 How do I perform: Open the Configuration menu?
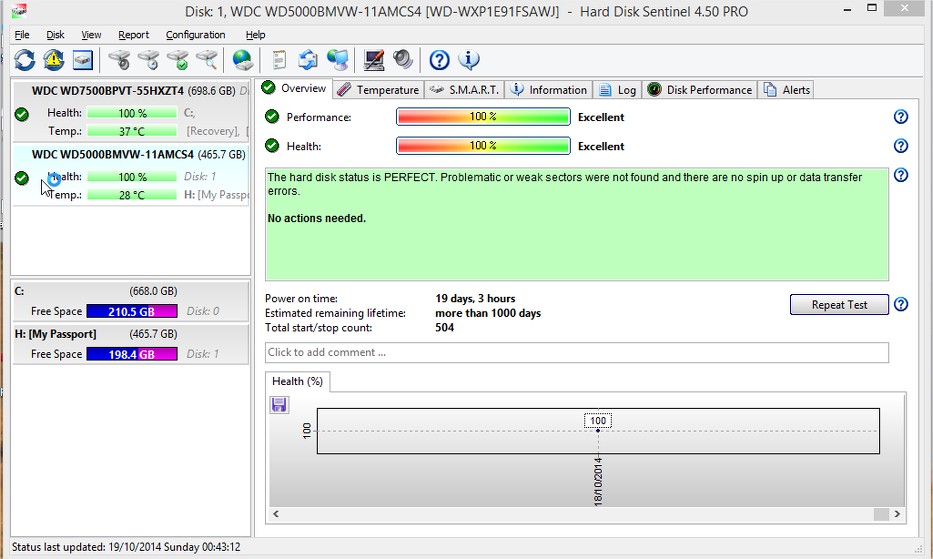(x=195, y=35)
